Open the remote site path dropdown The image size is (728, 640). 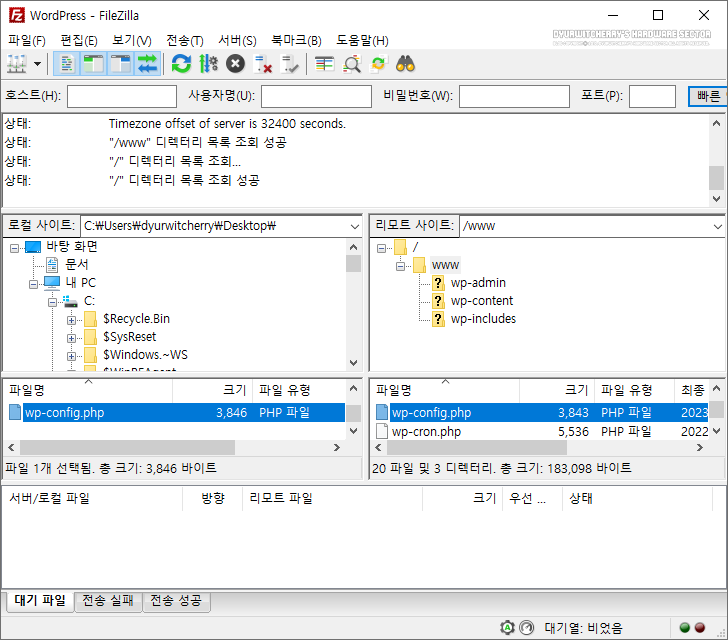pyautogui.click(x=718, y=227)
